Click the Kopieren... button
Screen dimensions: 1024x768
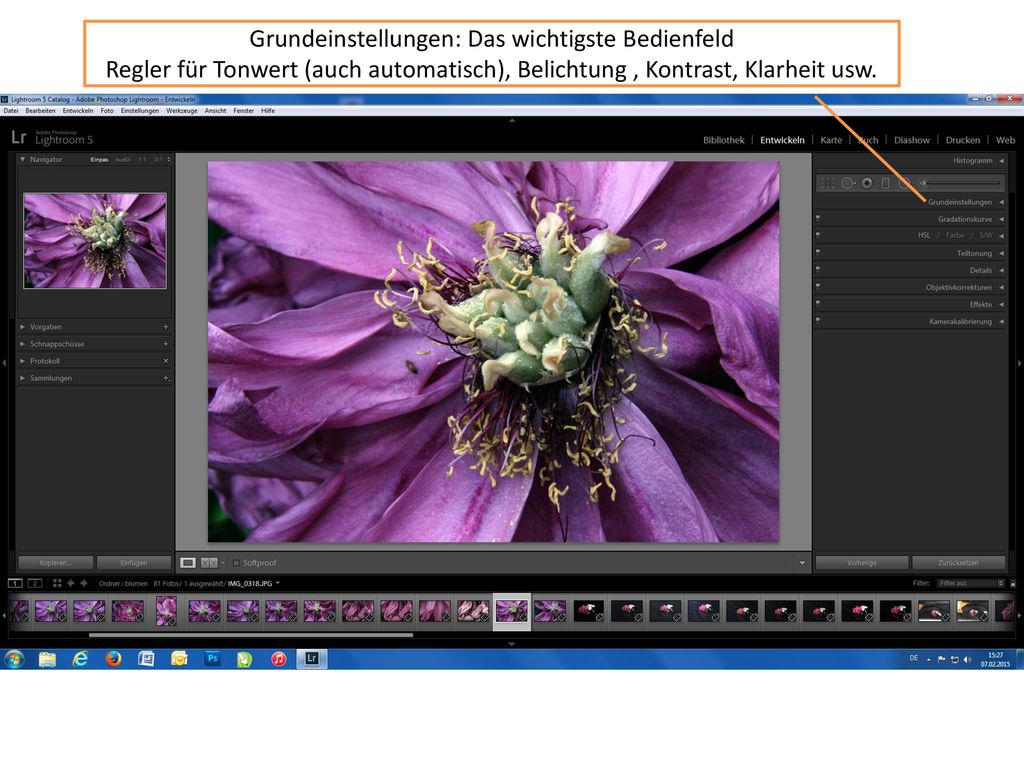[56, 562]
